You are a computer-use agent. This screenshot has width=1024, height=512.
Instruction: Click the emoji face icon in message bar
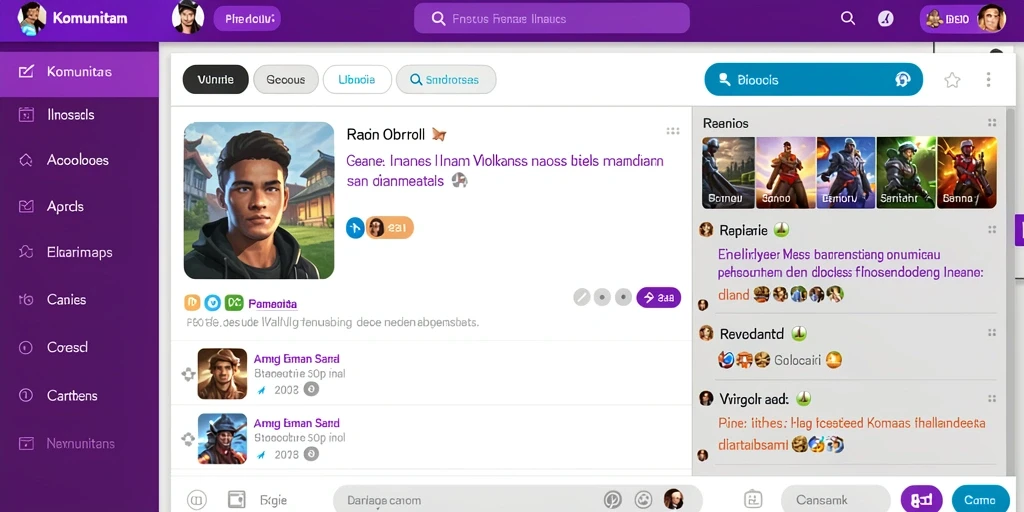[x=643, y=500]
